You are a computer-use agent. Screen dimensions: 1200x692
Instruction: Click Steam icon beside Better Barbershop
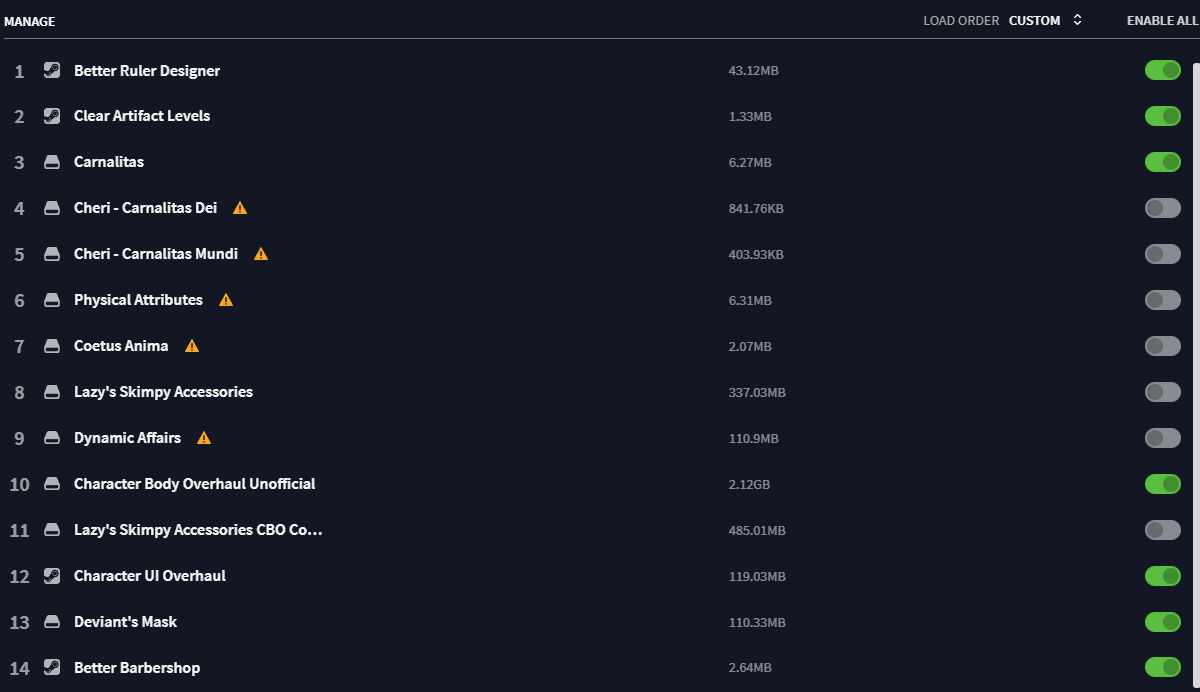click(x=52, y=668)
